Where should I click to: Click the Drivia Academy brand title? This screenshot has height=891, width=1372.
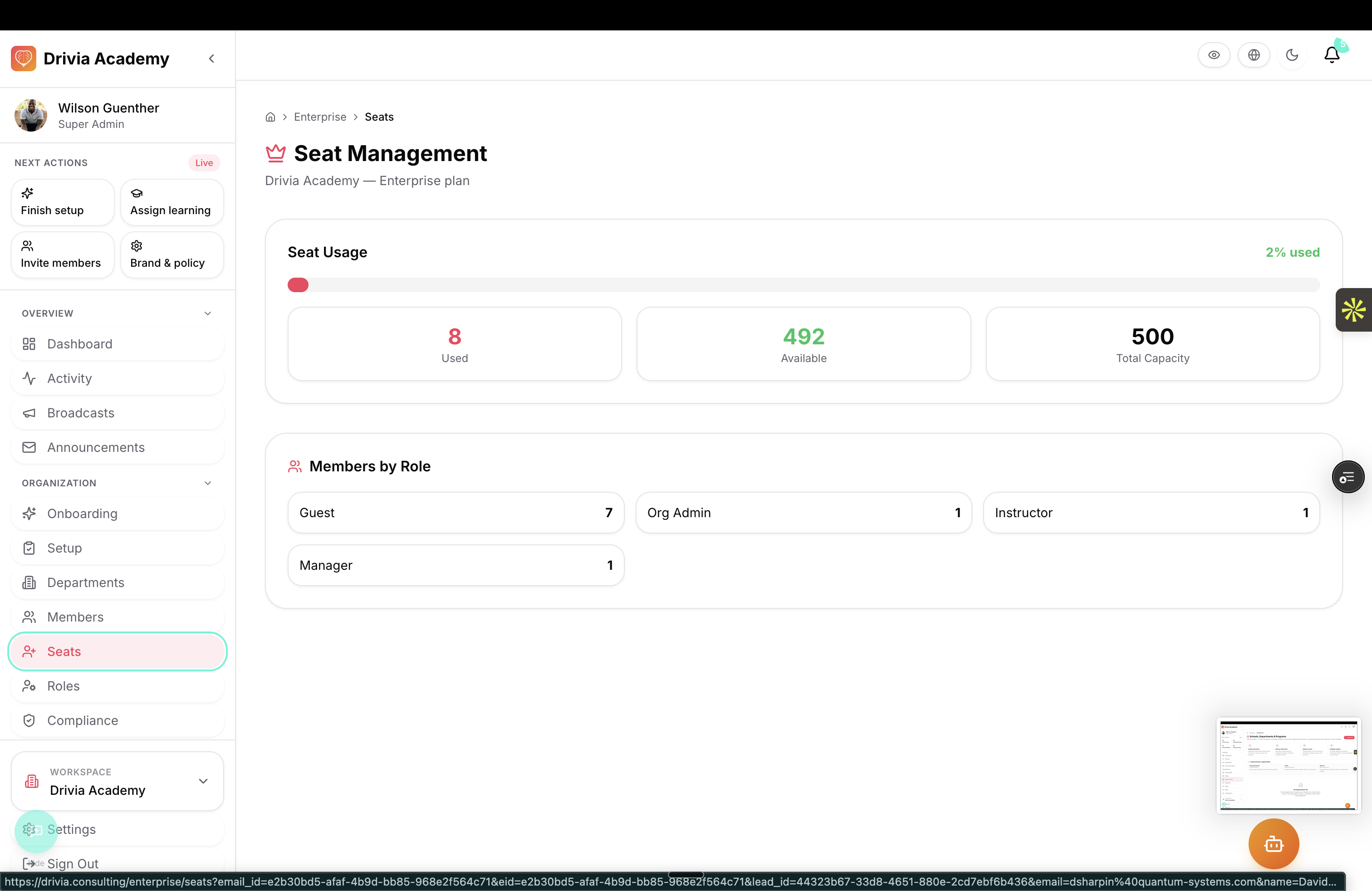point(106,59)
